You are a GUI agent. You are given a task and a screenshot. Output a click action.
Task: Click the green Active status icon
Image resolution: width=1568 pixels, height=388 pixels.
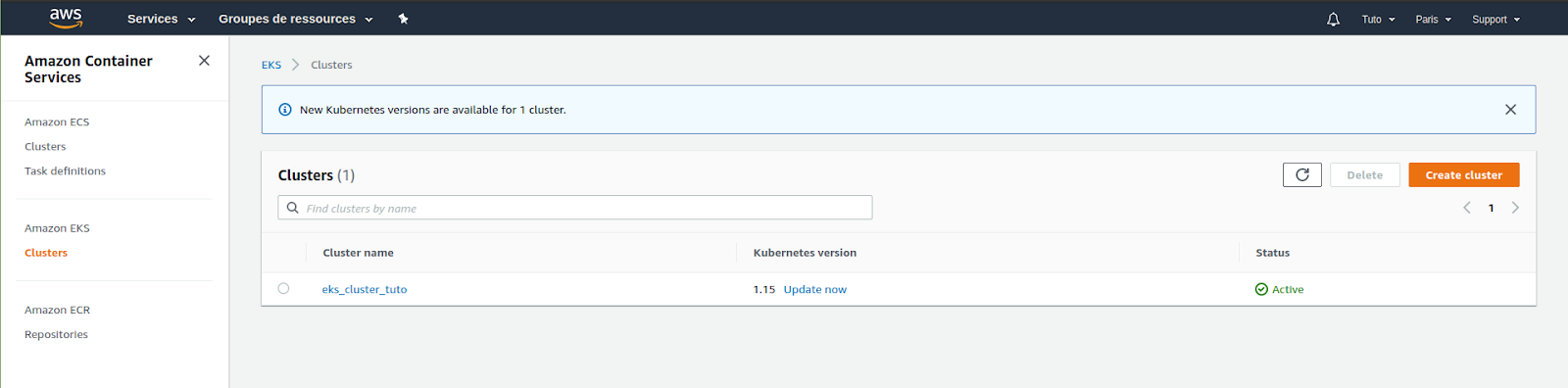click(1261, 289)
